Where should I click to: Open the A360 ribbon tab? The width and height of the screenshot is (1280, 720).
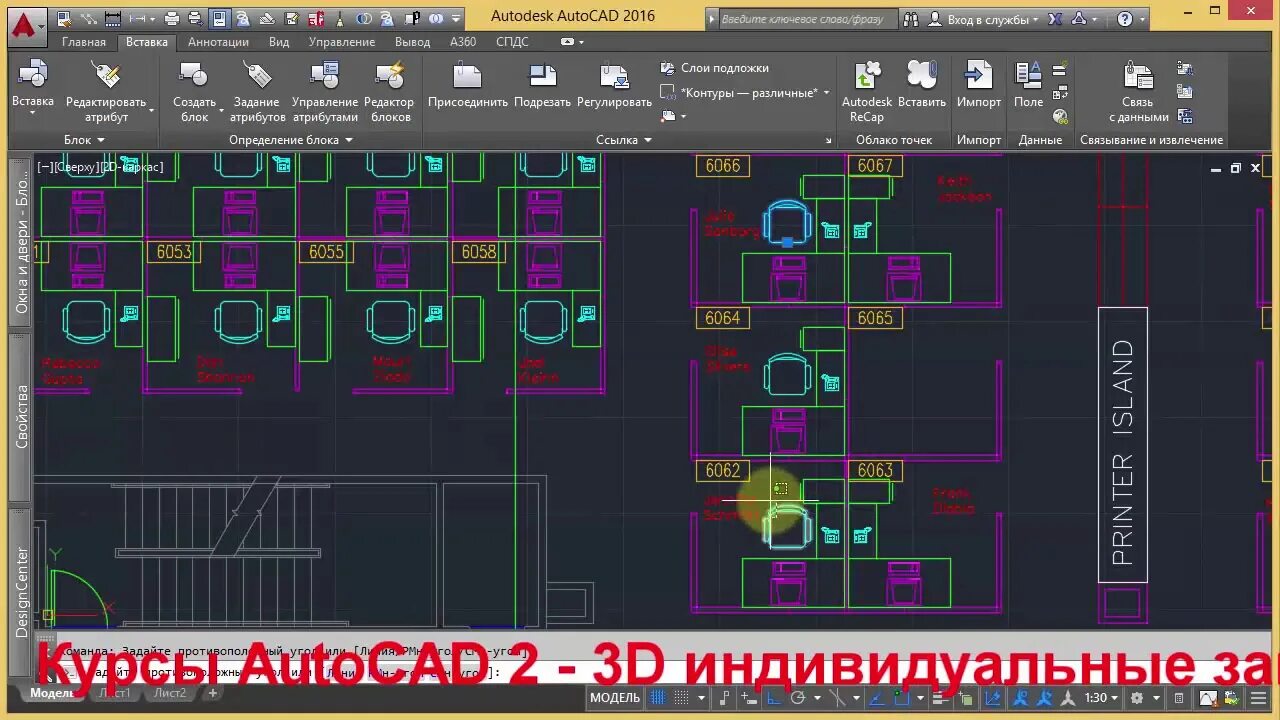coord(463,42)
